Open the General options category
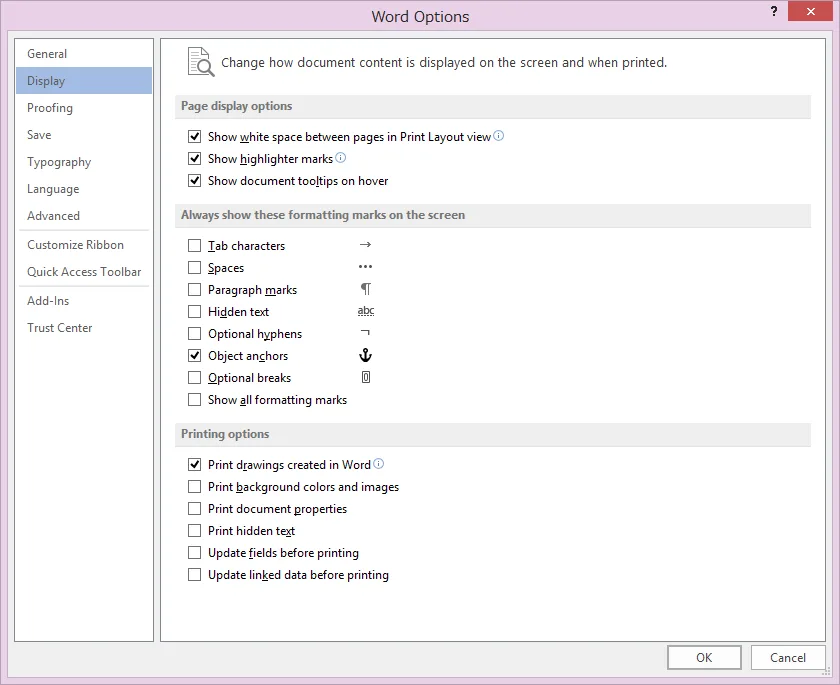Viewport: 840px width, 685px height. tap(84, 54)
